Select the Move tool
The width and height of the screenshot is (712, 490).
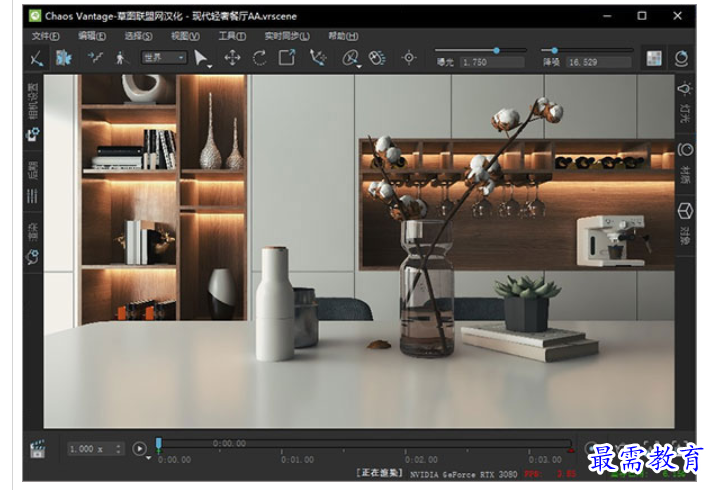(232, 58)
